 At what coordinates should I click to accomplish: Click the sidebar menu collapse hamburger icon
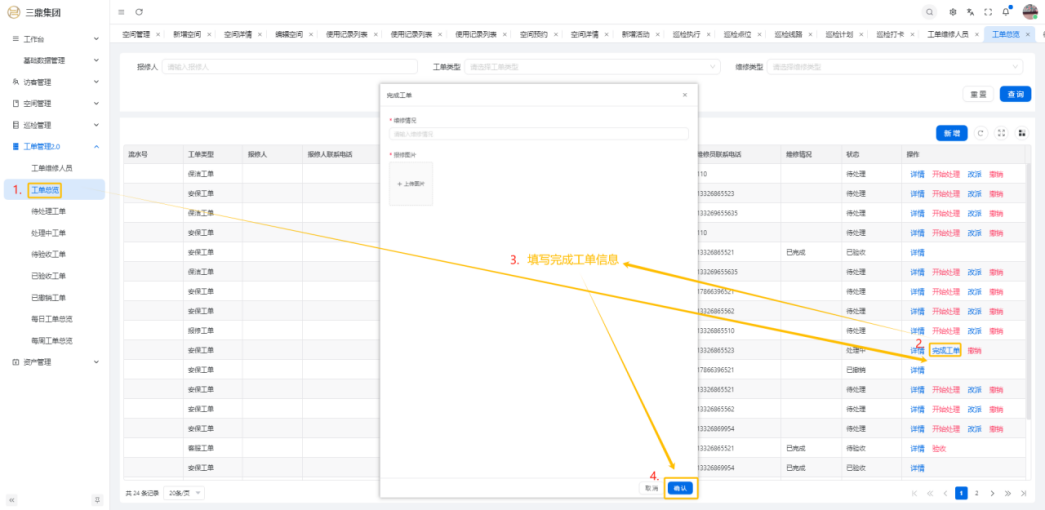(x=121, y=12)
